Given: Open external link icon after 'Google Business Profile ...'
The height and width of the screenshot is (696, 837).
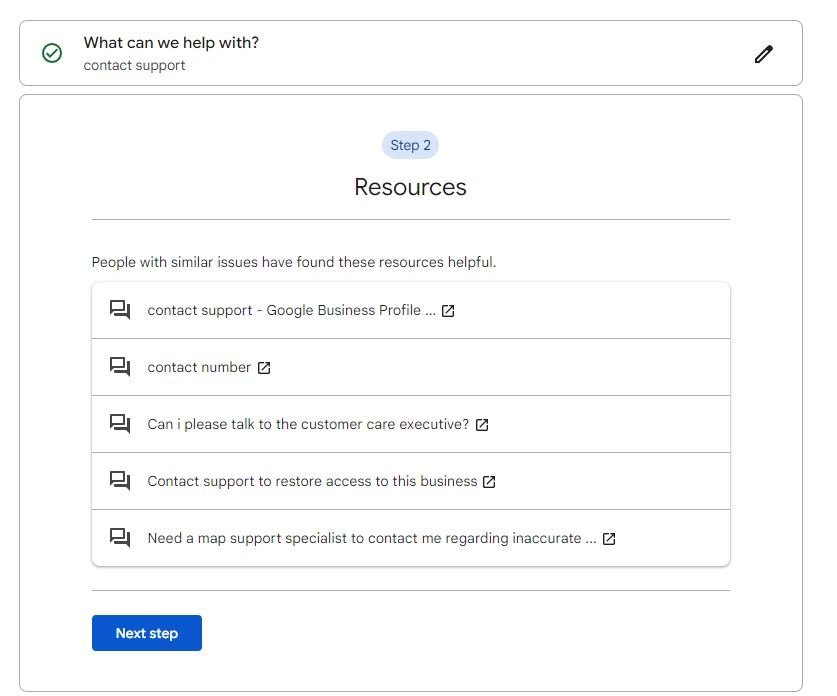Looking at the screenshot, I should [448, 311].
